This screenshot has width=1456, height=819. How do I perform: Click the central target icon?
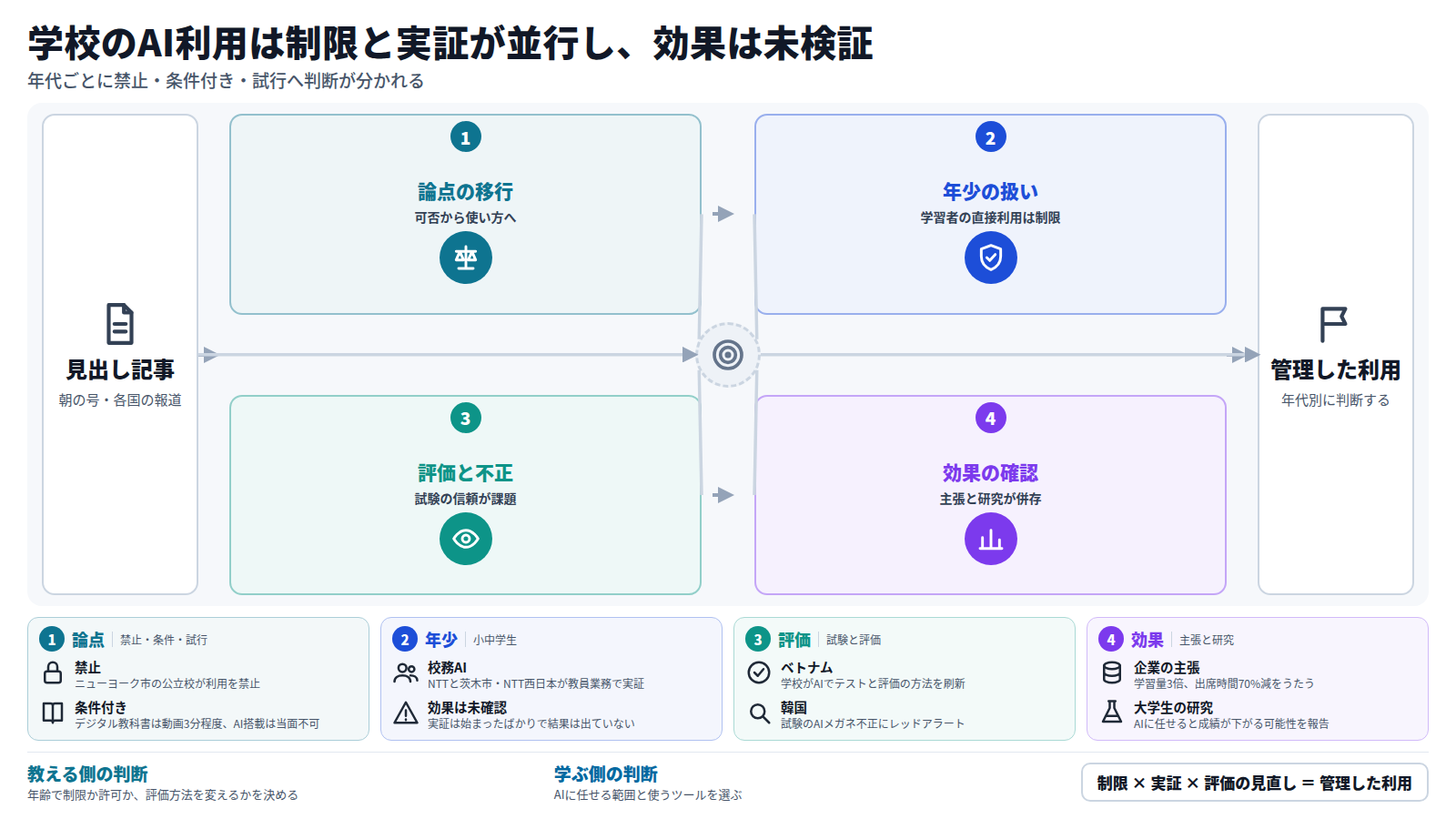click(x=728, y=355)
